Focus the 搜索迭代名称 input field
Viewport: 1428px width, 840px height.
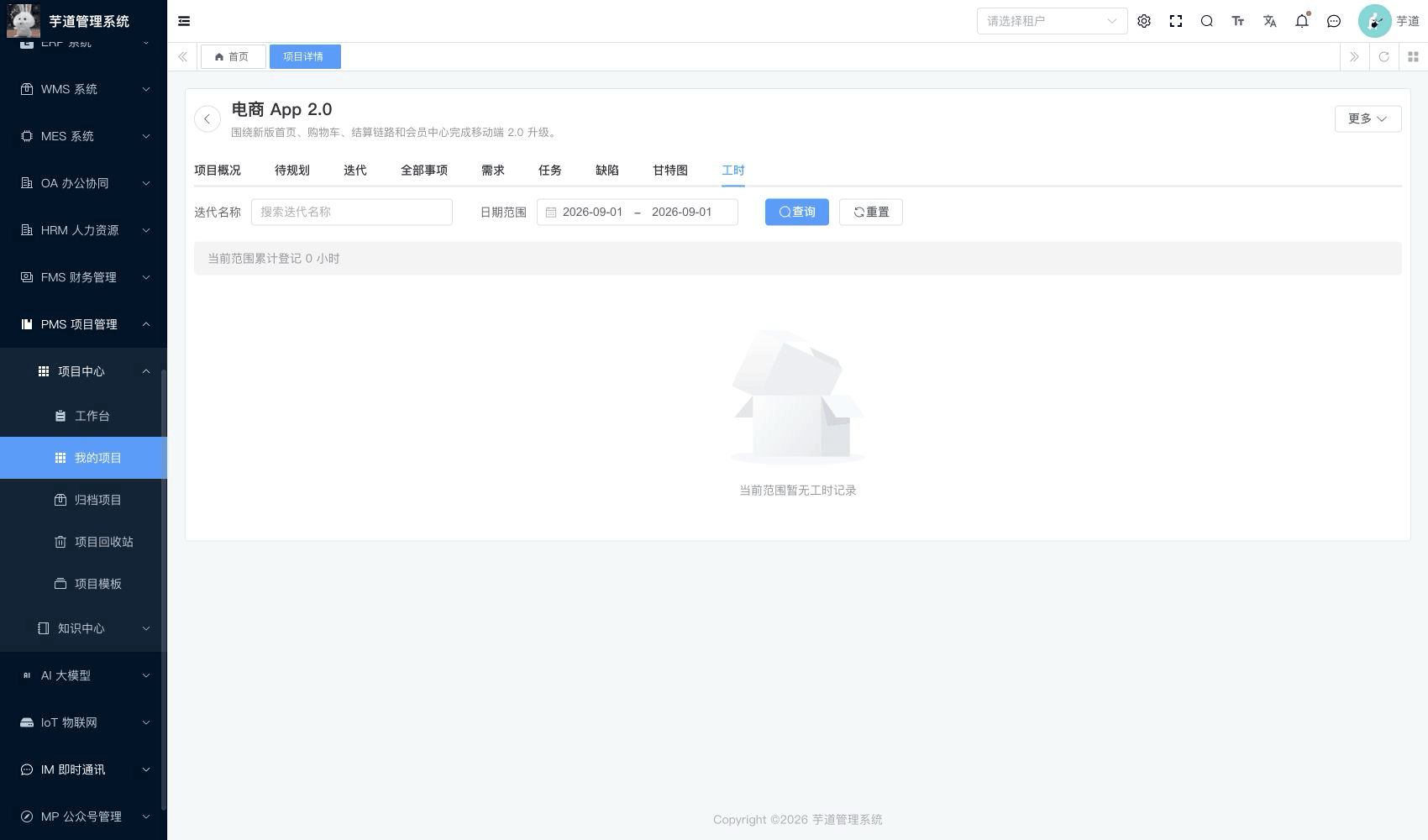[x=352, y=212]
